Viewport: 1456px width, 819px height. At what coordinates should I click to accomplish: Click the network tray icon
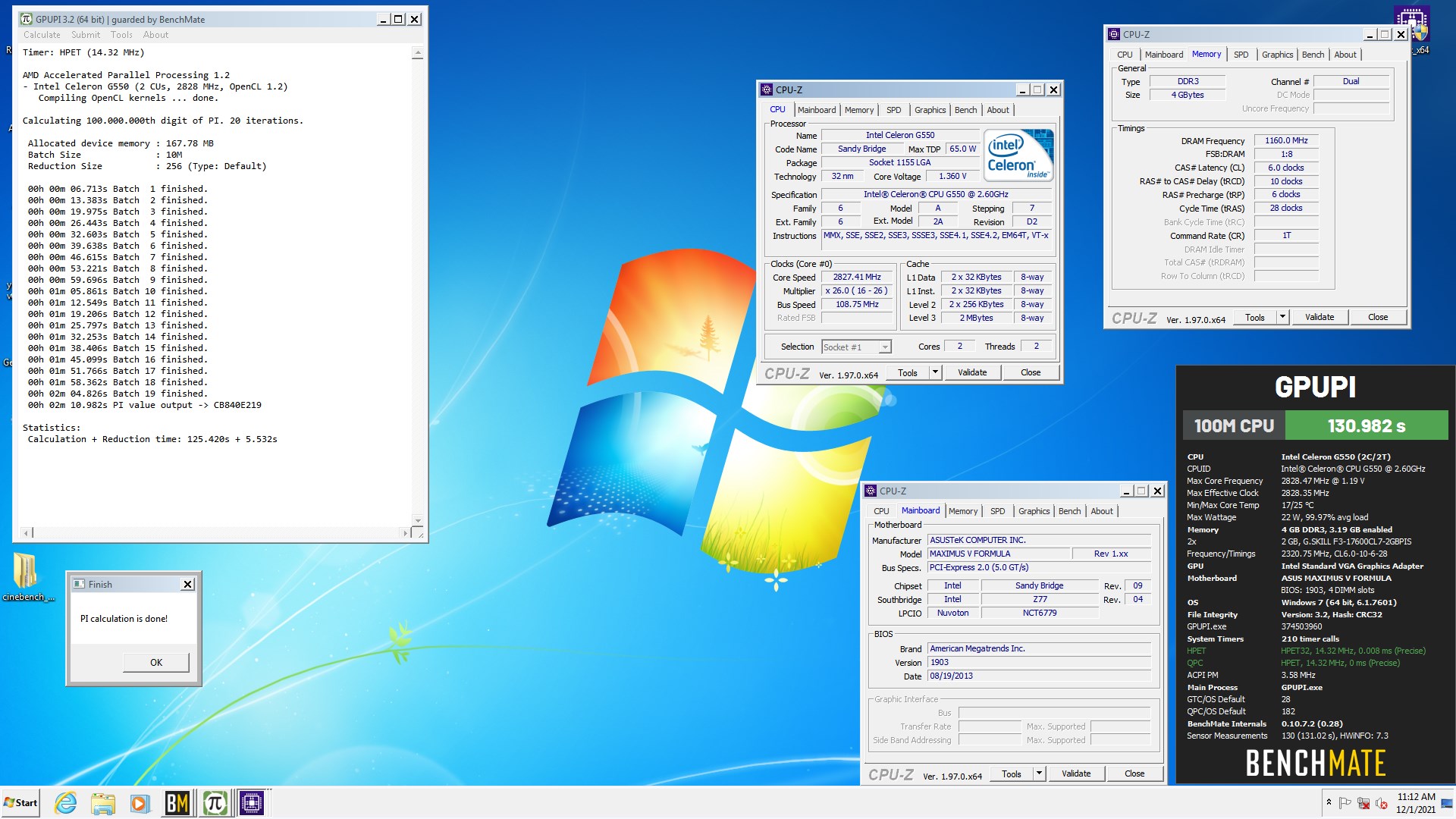pyautogui.click(x=1363, y=802)
